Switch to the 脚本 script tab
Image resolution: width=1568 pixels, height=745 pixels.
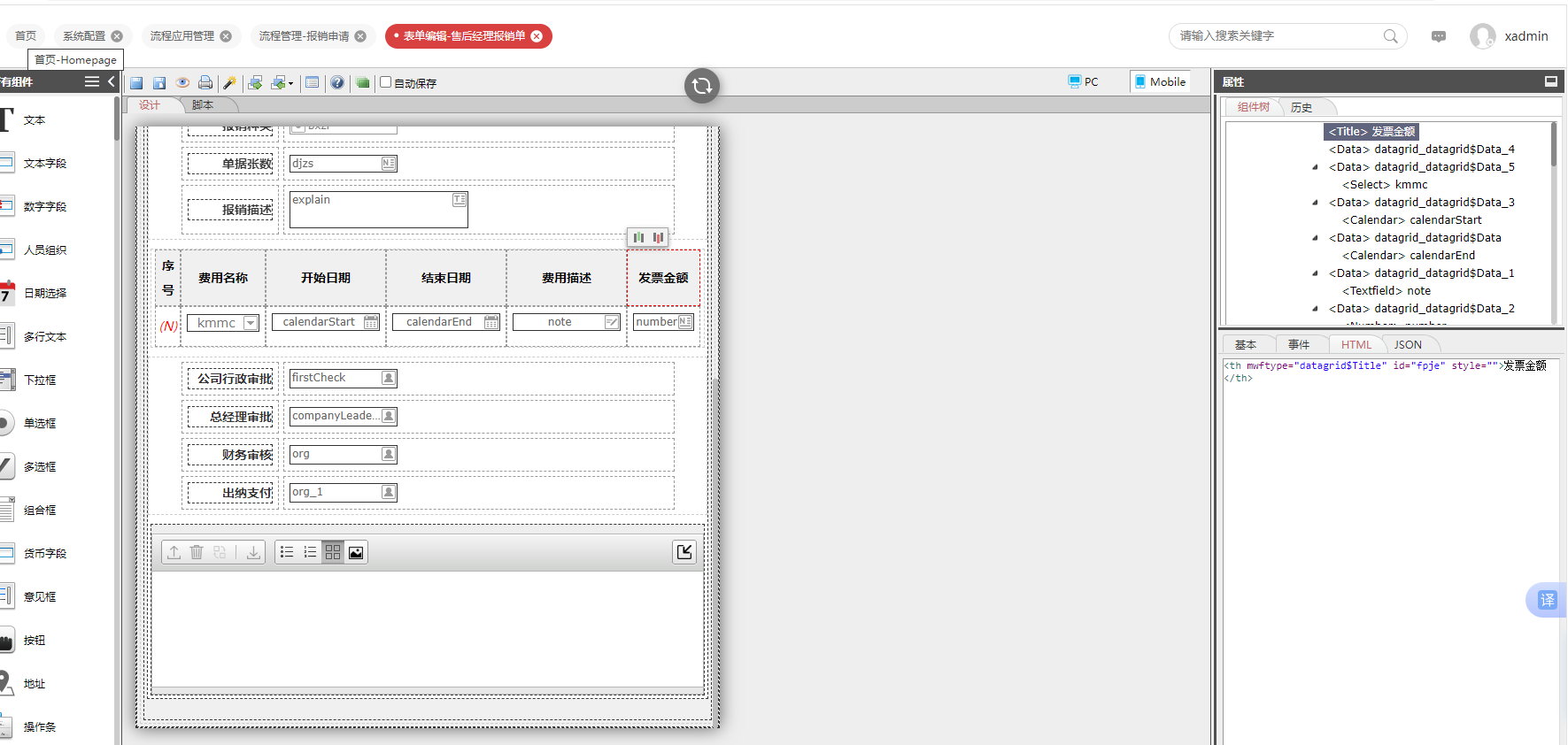pyautogui.click(x=203, y=105)
